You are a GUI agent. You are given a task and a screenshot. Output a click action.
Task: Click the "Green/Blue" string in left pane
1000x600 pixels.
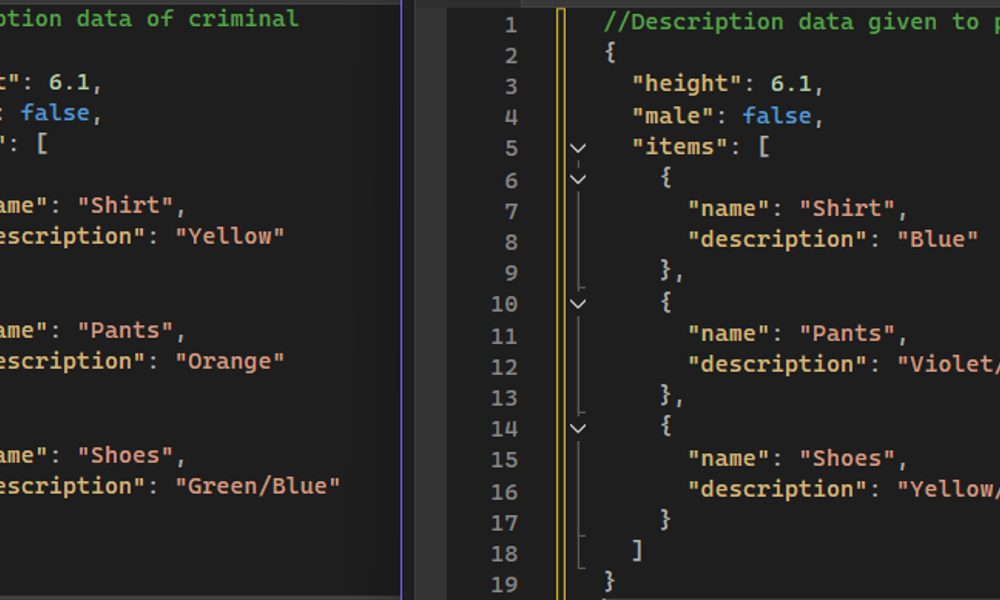coord(258,486)
